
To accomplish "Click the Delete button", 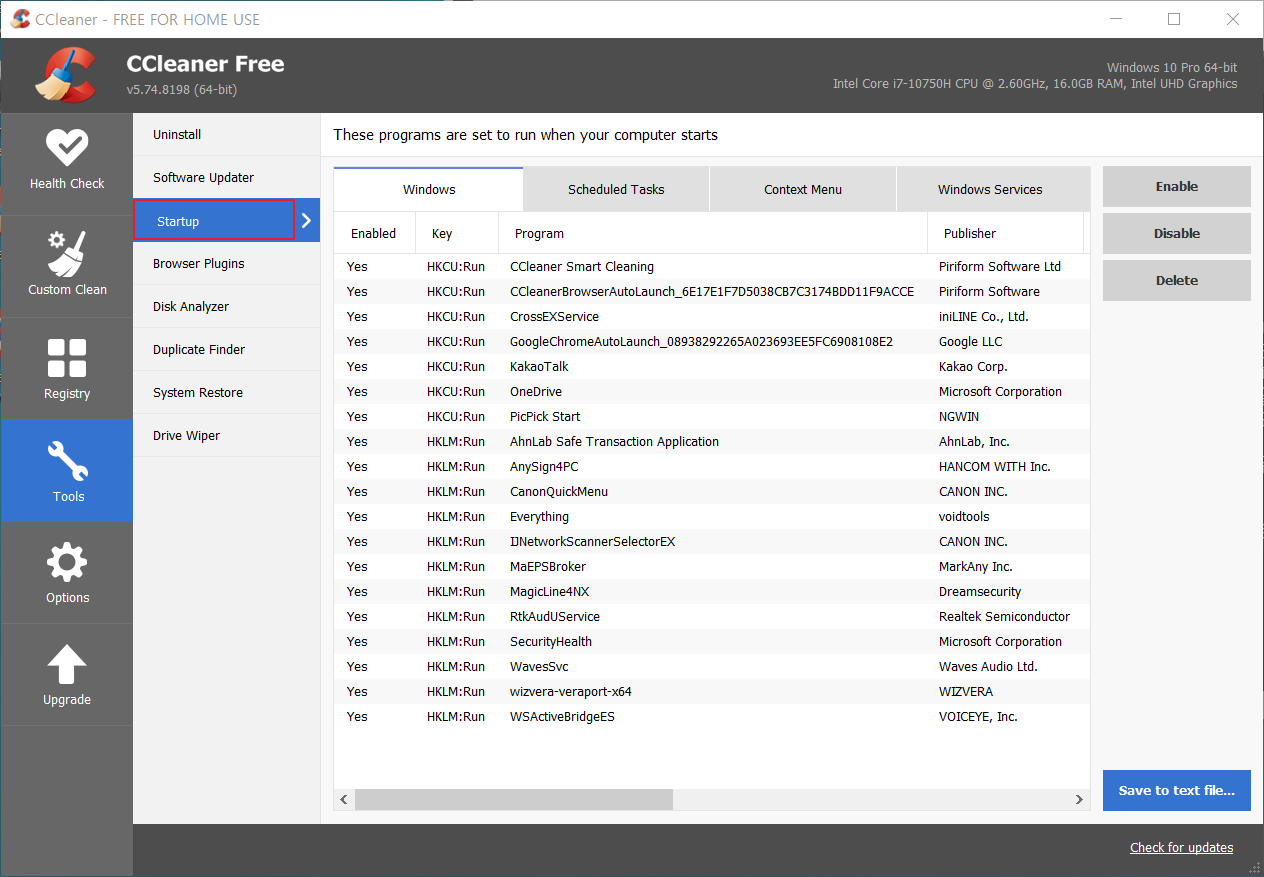I will [1177, 280].
